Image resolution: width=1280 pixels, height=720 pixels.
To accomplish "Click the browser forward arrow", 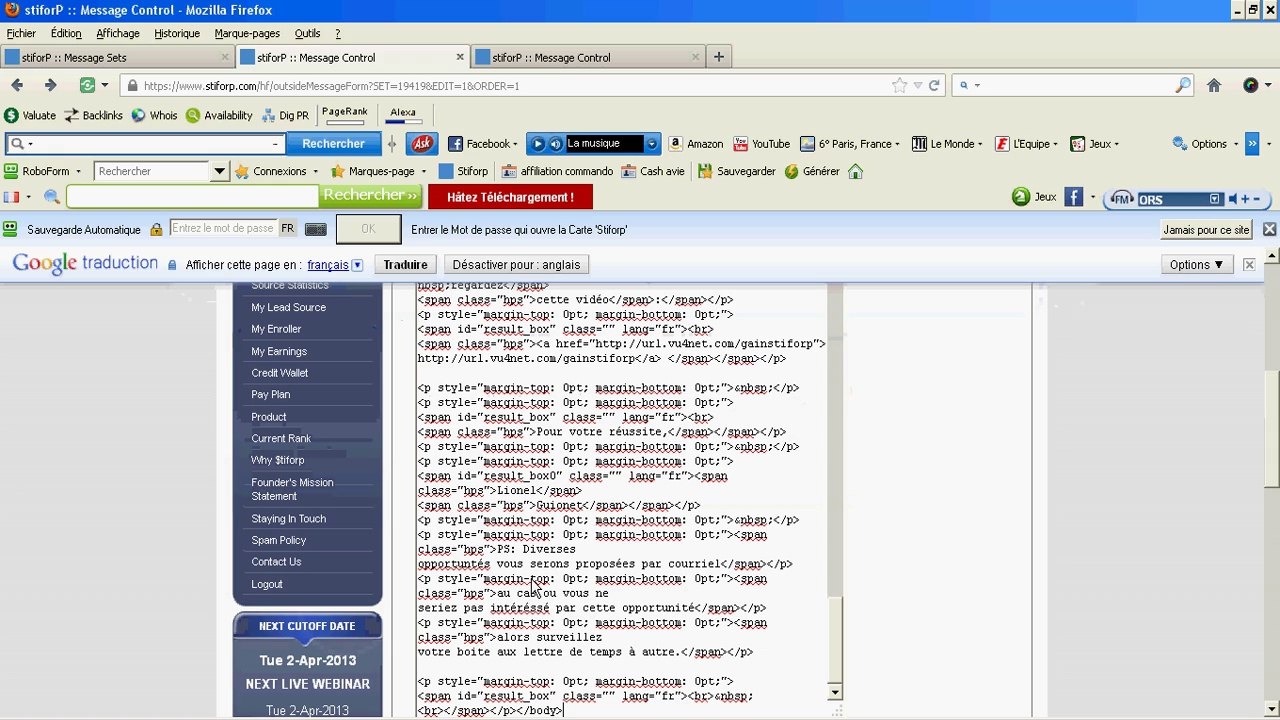I will click(50, 86).
